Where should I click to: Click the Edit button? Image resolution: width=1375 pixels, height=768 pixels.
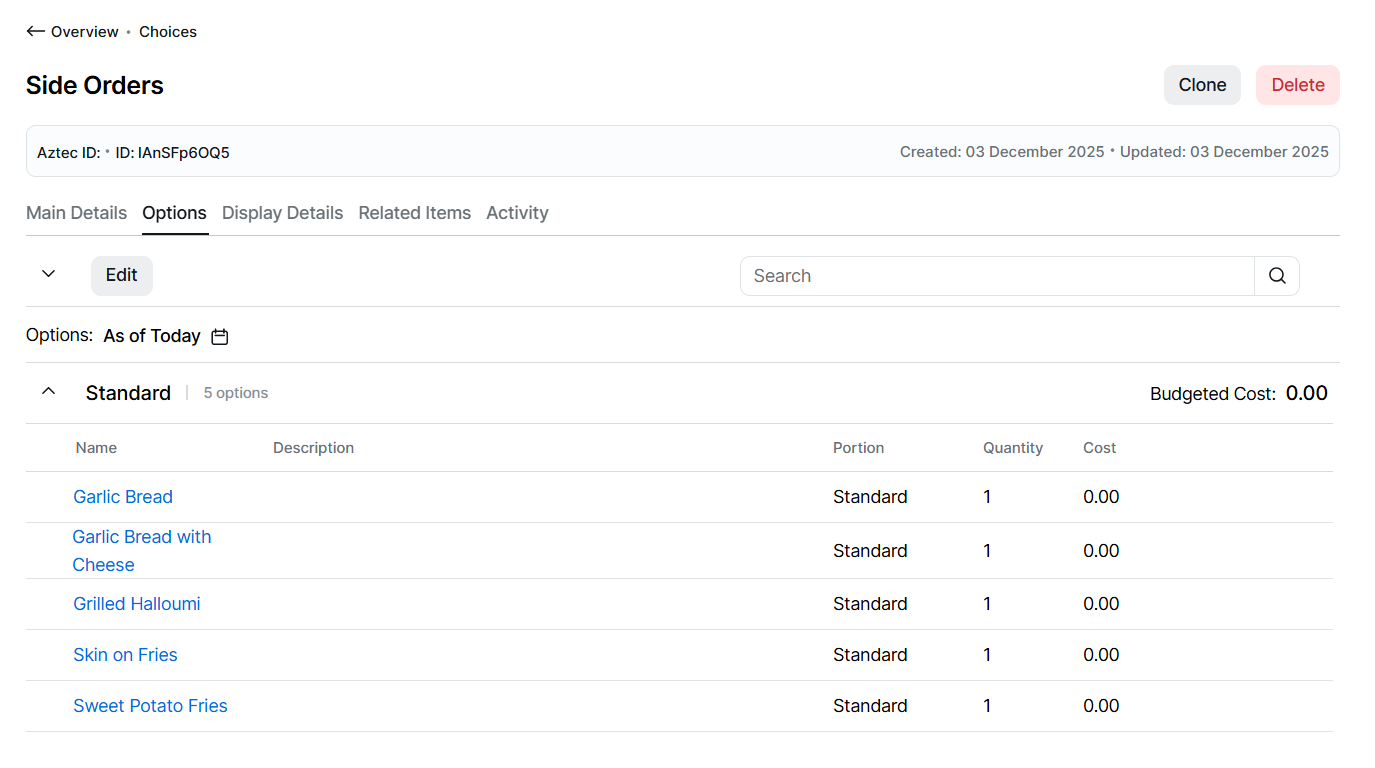coord(121,275)
